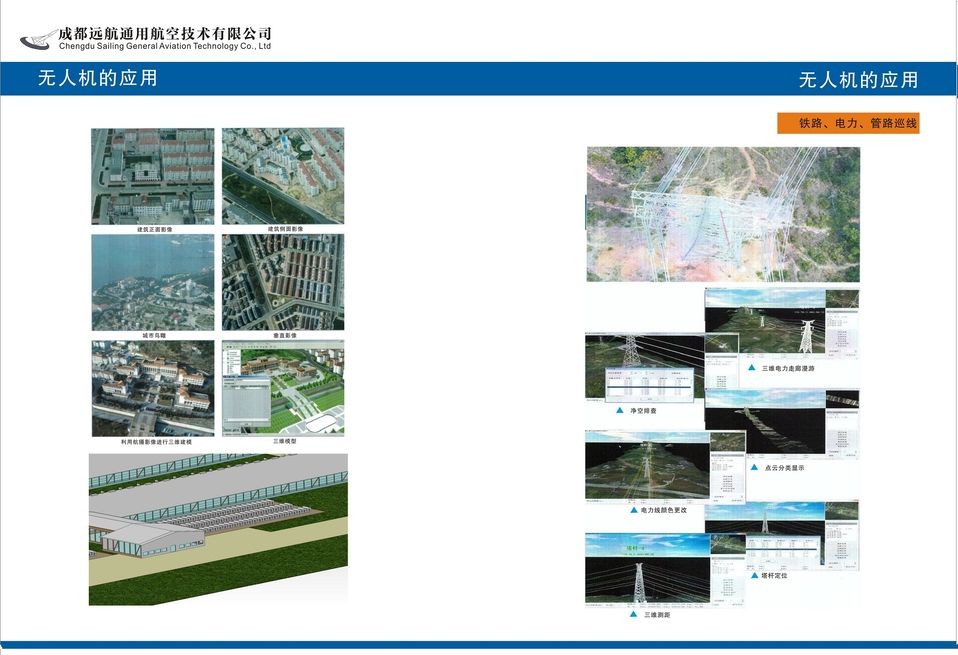Click the 电力线颜色更改 caption text
Screen dimensions: 958x655
coord(664,510)
